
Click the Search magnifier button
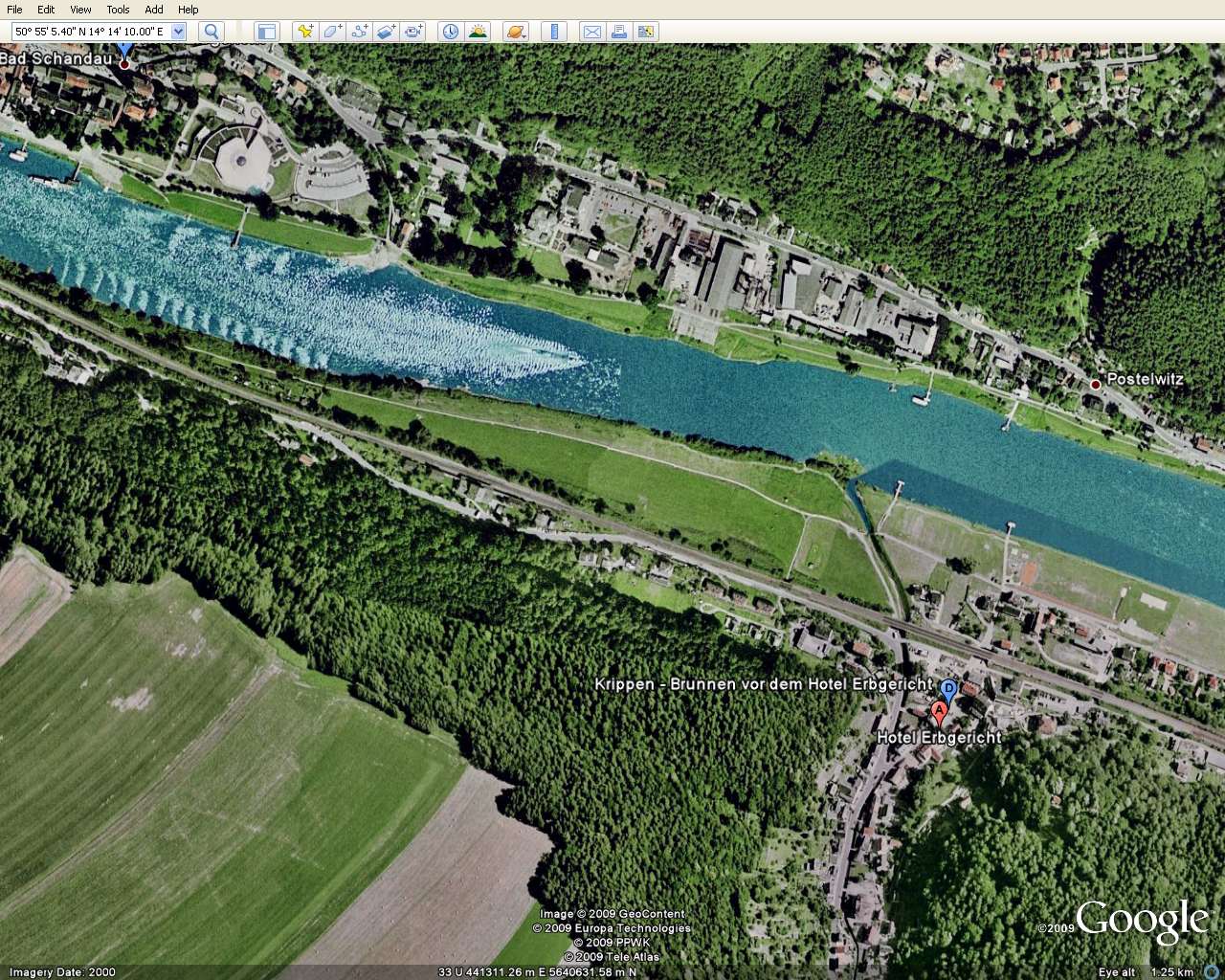212,32
